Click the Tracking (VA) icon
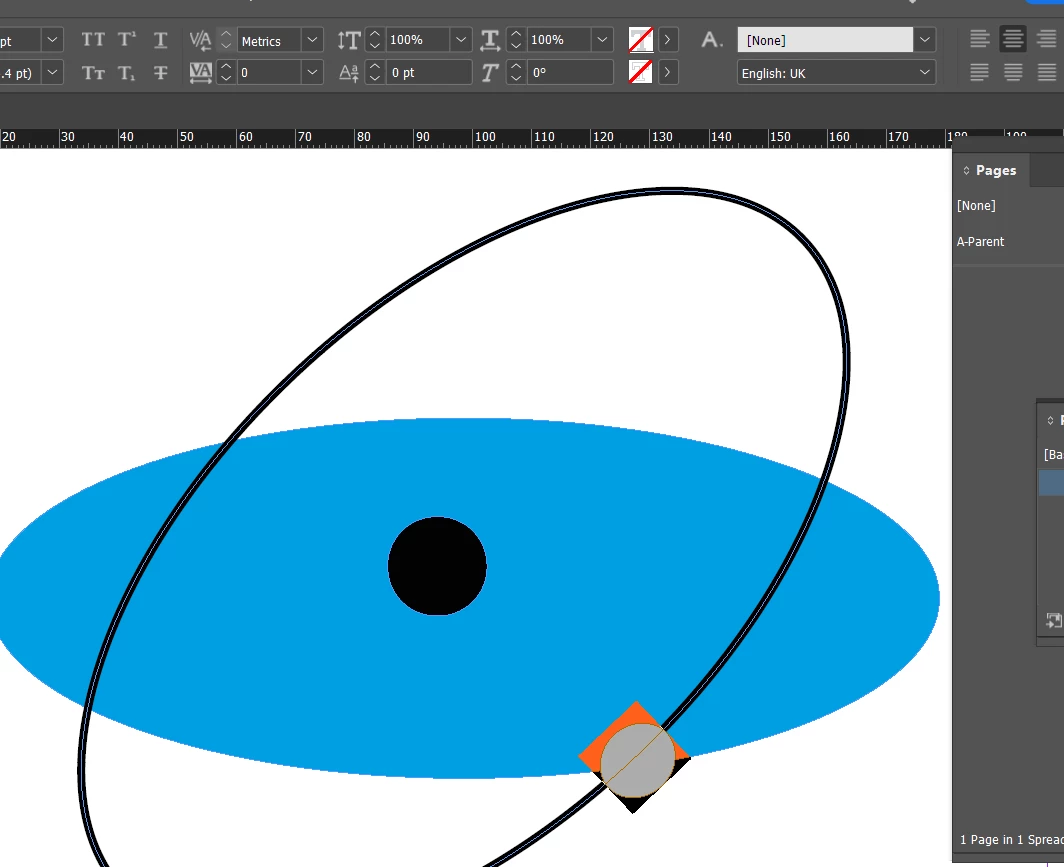This screenshot has height=867, width=1064. click(x=200, y=73)
